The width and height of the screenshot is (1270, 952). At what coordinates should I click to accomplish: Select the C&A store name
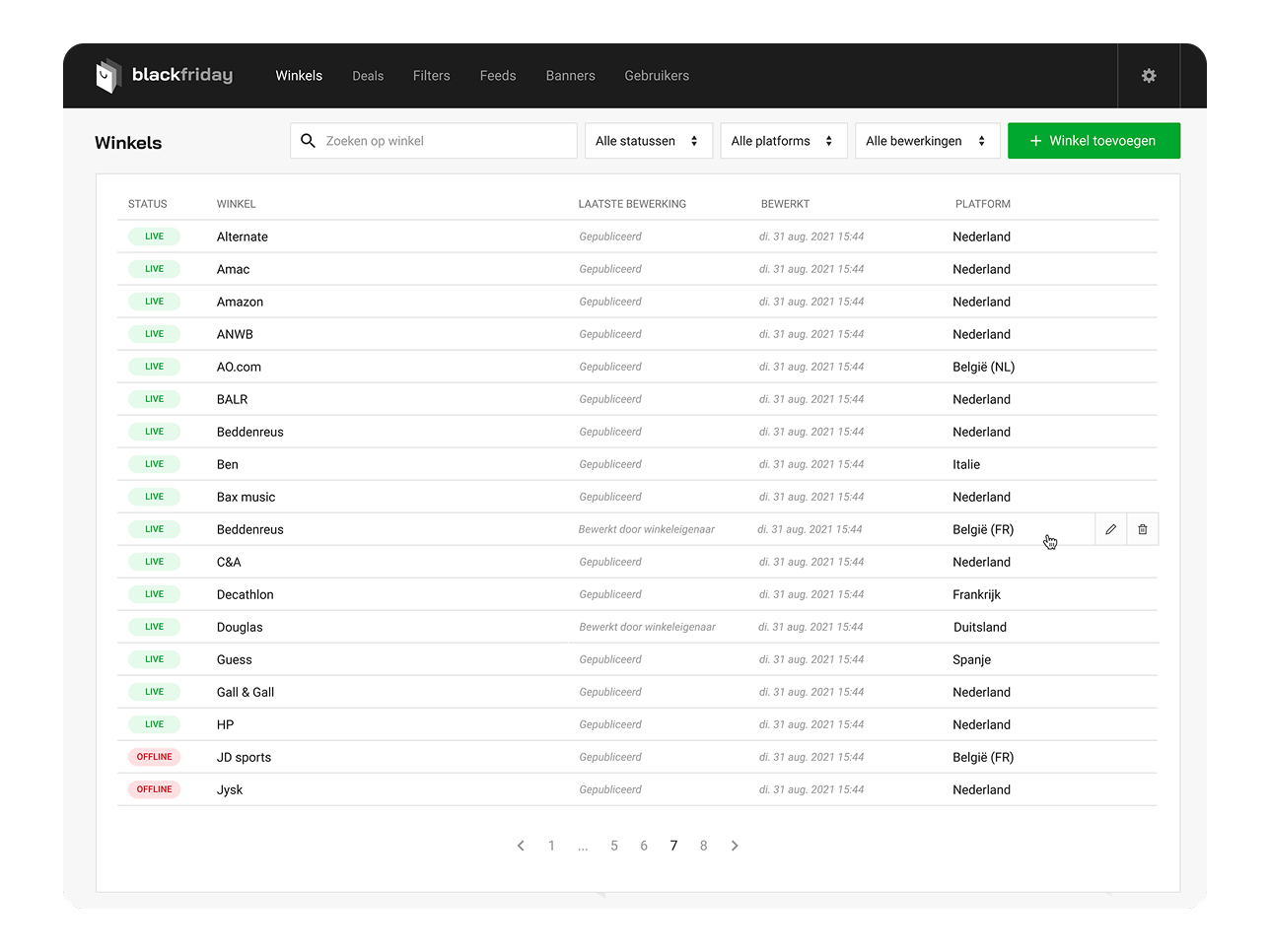click(229, 562)
